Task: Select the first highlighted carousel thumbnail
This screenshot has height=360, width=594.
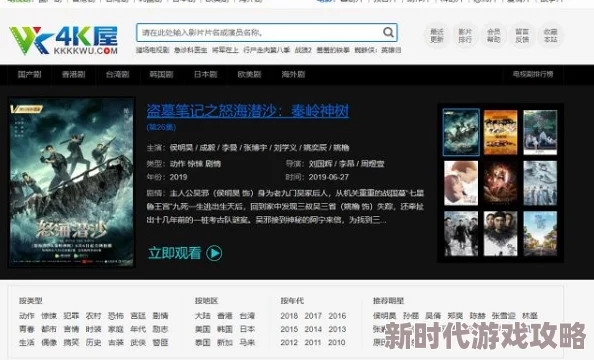Action: [461, 132]
